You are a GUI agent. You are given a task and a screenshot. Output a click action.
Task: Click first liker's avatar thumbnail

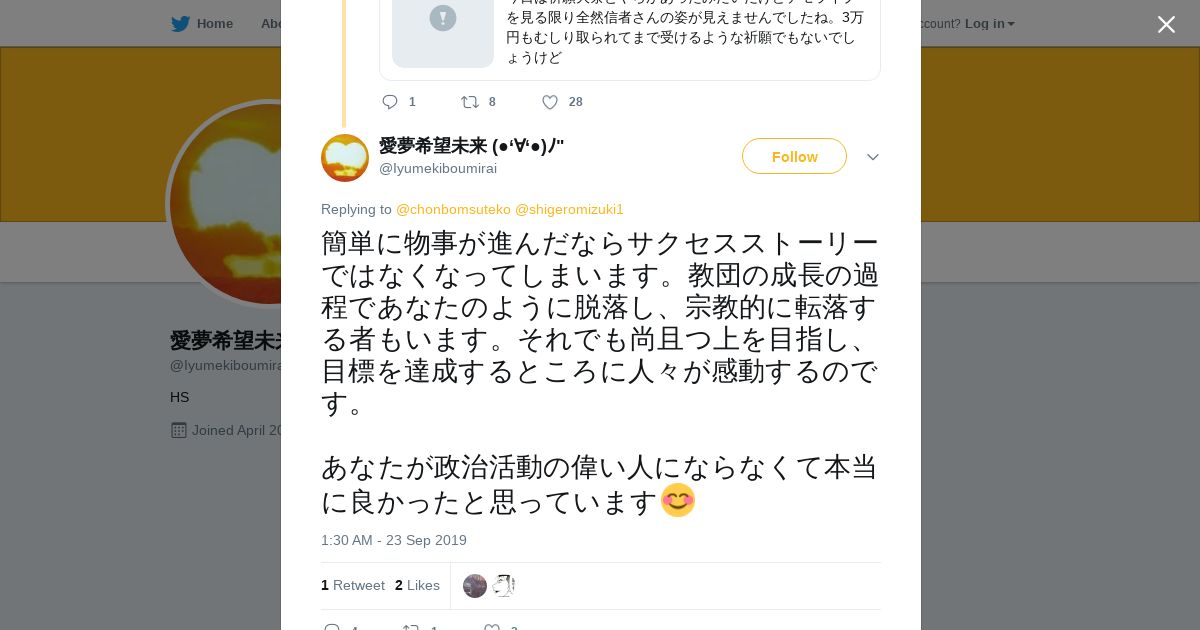coord(475,586)
